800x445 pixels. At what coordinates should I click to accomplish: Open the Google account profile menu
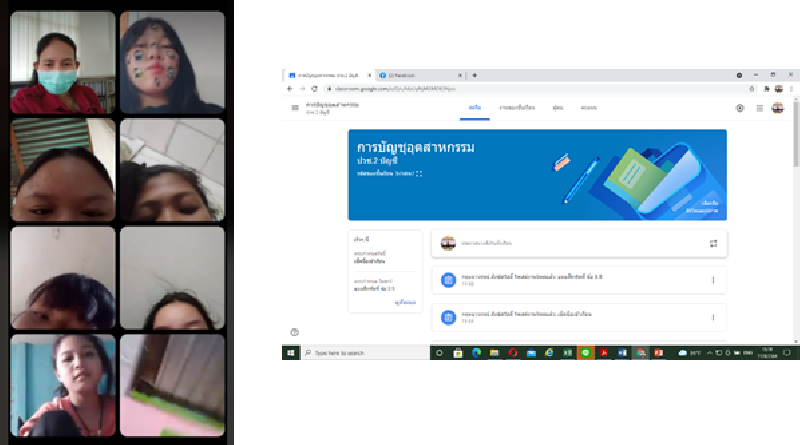778,108
